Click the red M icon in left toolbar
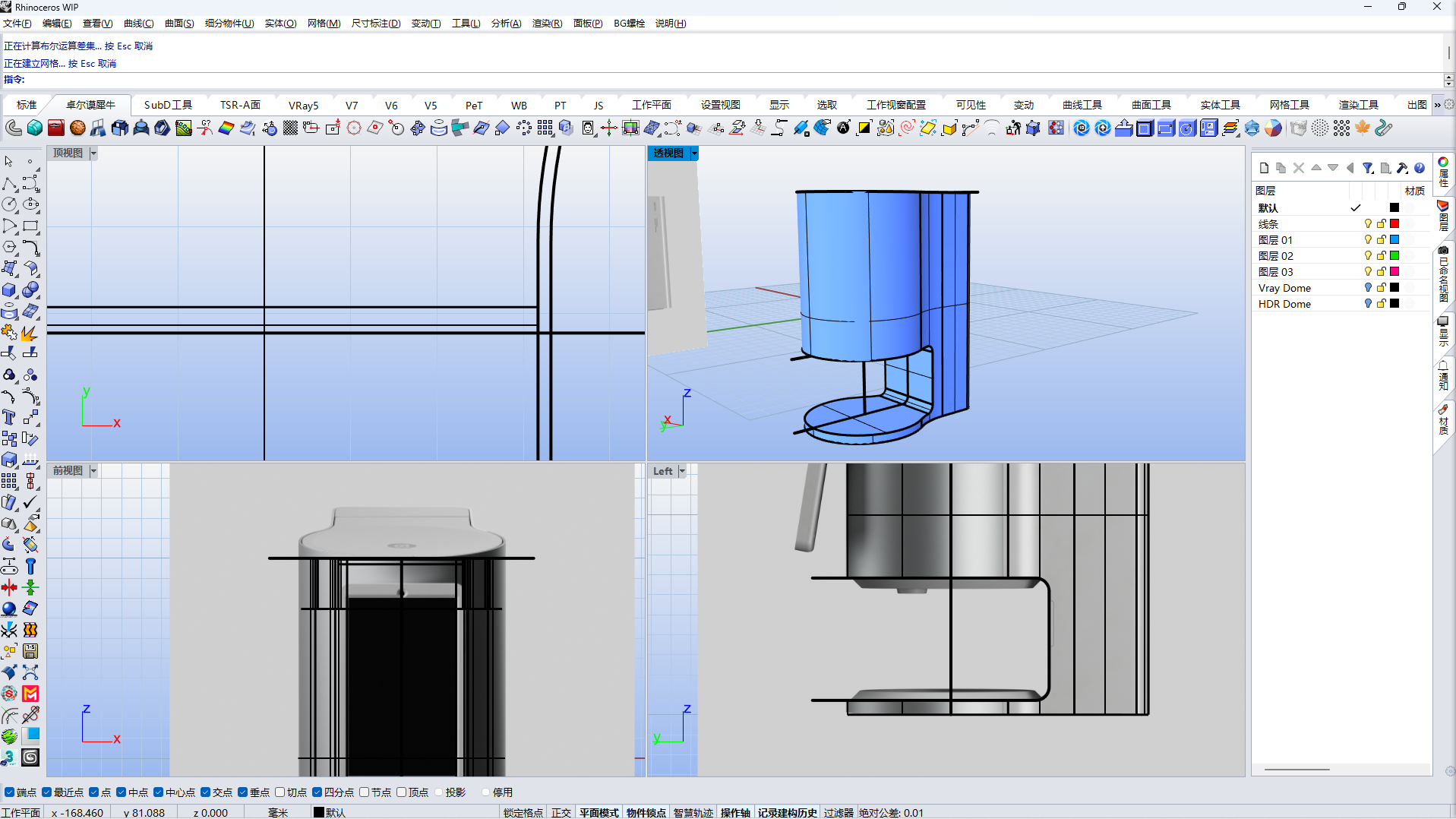 tap(30, 694)
